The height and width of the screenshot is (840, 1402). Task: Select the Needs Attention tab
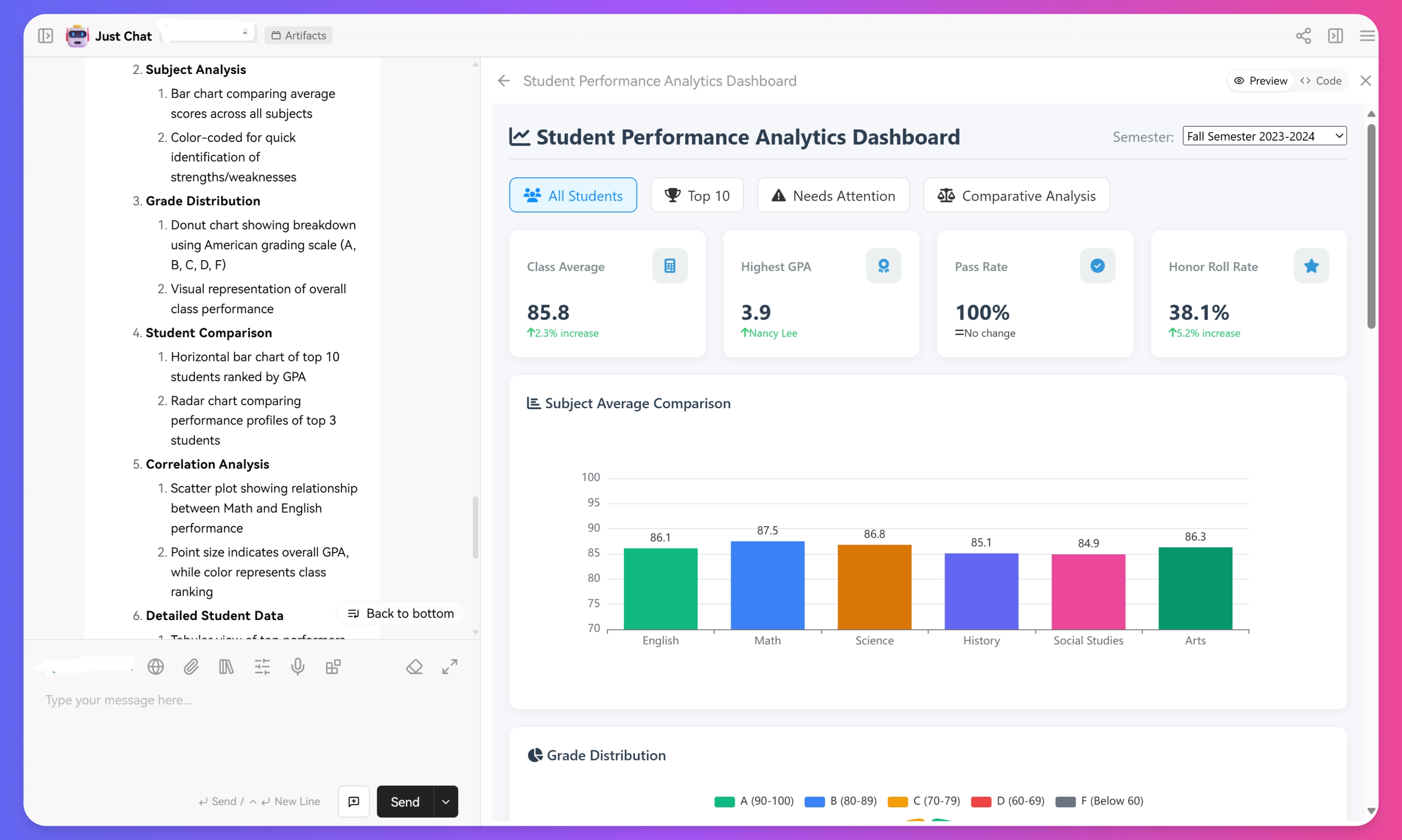point(834,195)
